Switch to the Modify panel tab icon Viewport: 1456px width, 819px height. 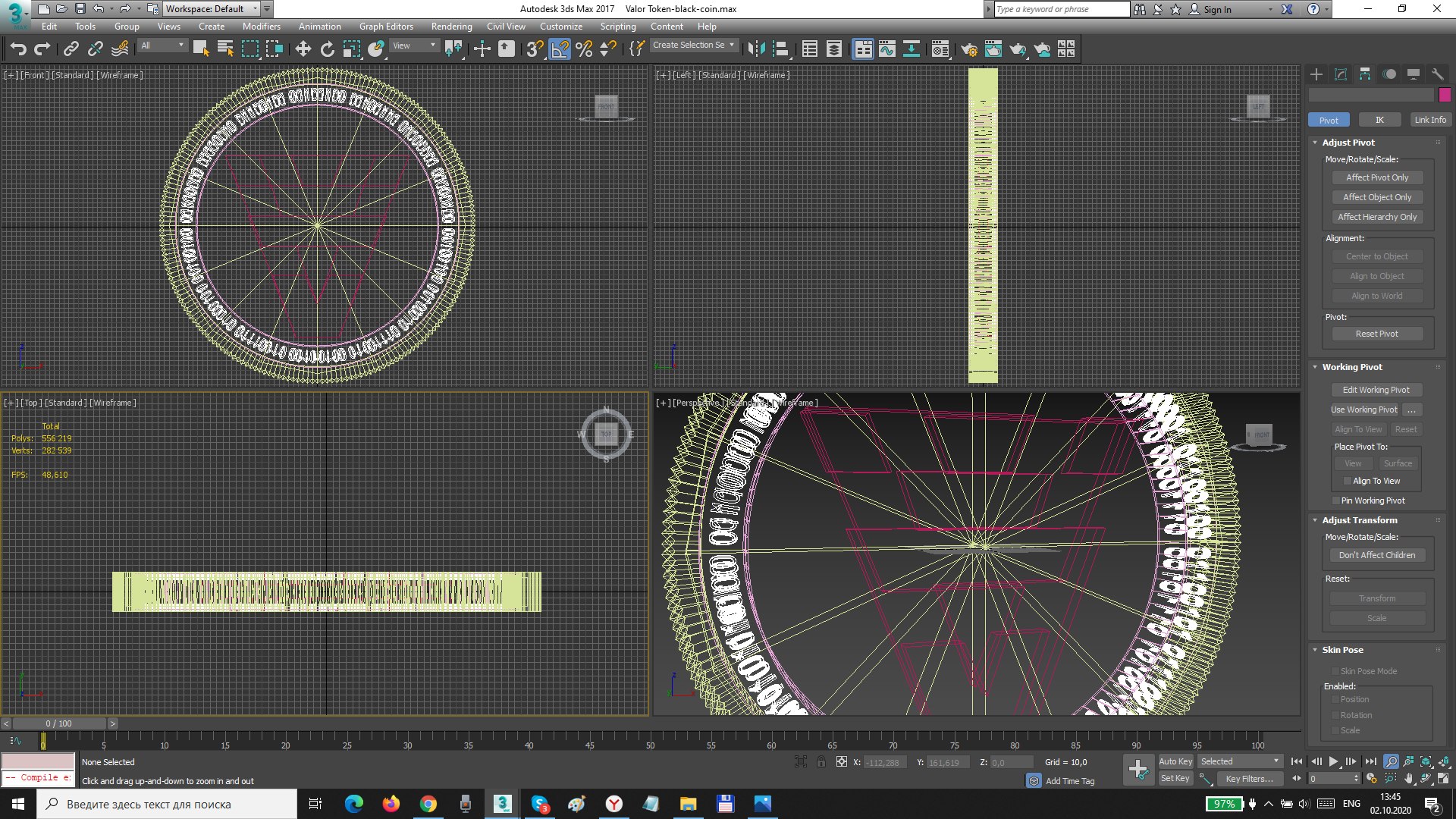1341,74
